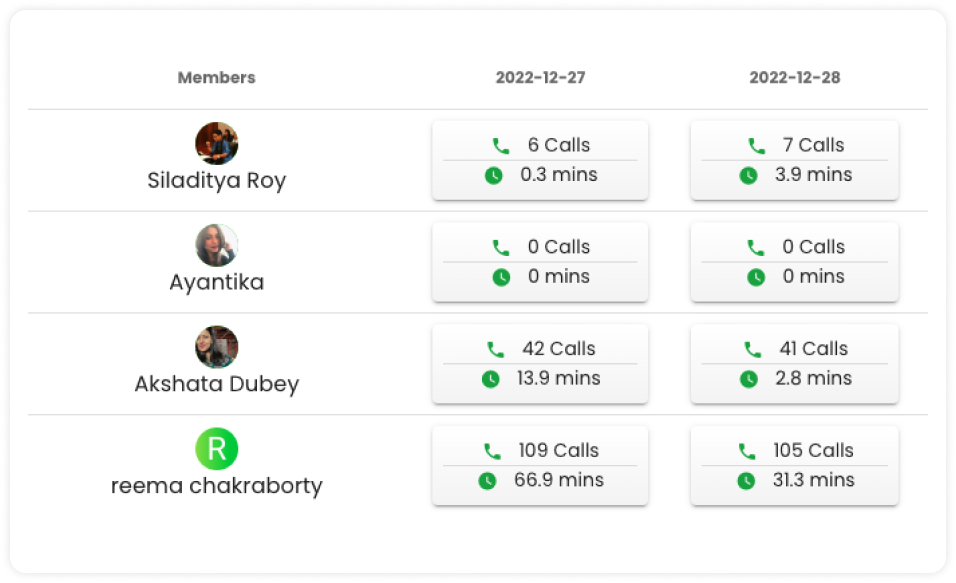The height and width of the screenshot is (583, 956).
Task: Open Siladitya Roy's profile photo
Action: pos(216,143)
